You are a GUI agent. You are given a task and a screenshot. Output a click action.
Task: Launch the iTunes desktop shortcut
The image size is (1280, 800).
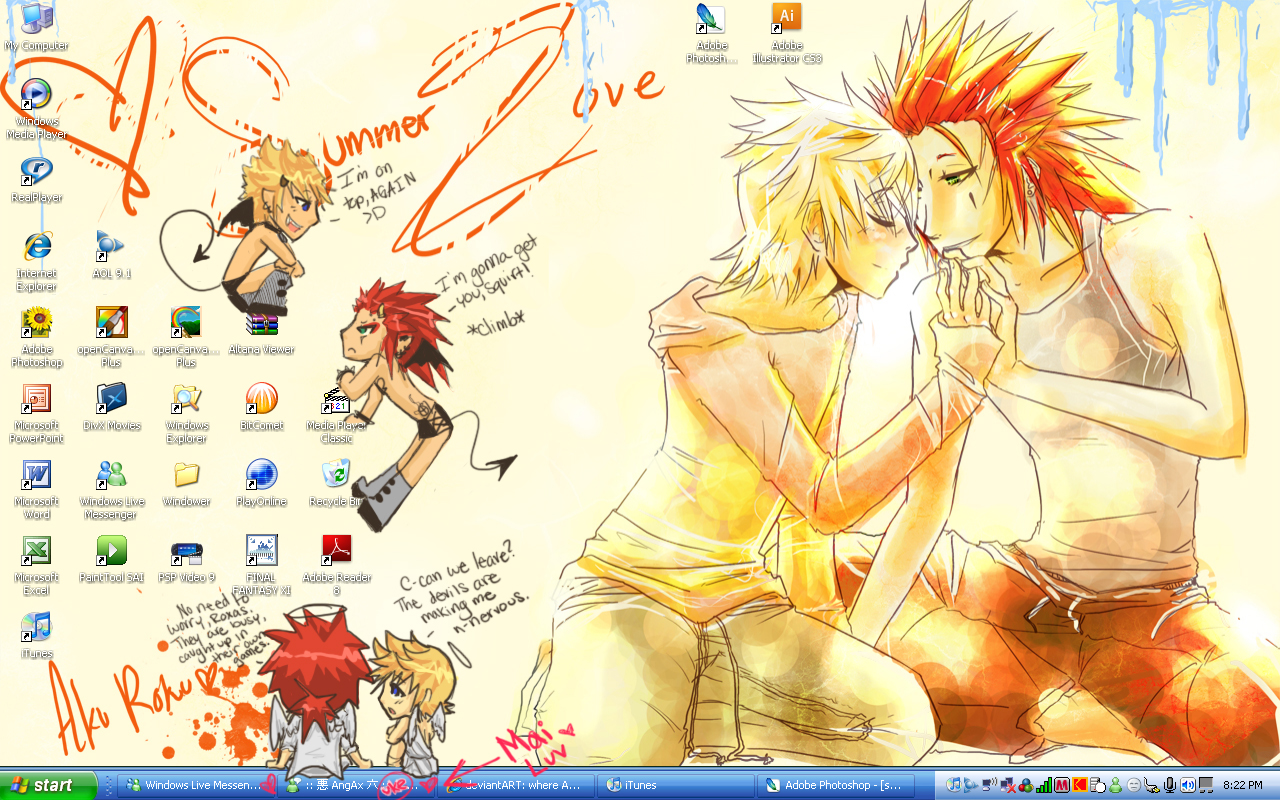point(36,635)
